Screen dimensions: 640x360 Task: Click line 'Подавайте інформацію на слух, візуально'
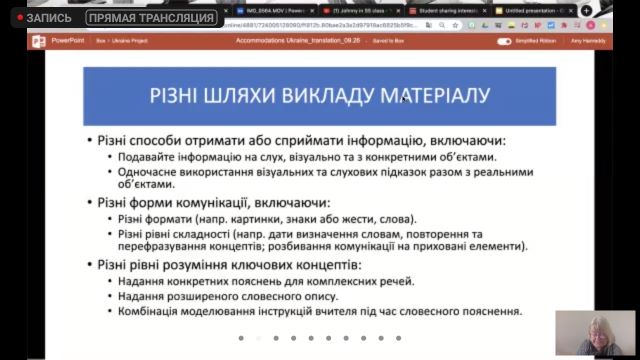307,157
